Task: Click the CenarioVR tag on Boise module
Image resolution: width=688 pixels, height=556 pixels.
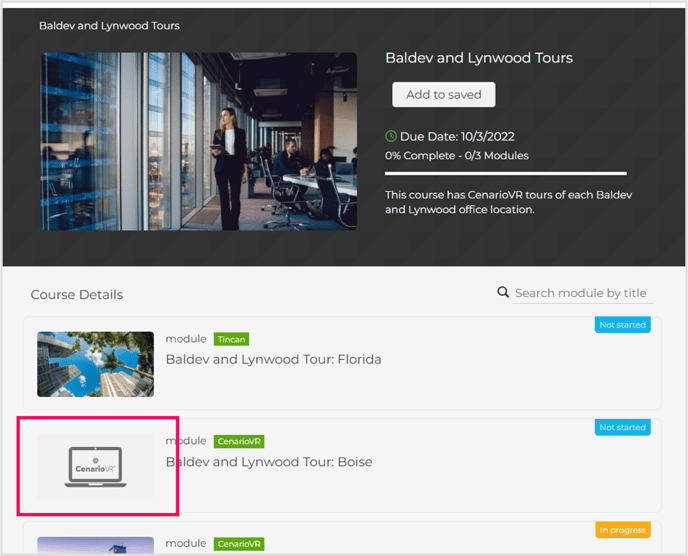Action: (x=238, y=441)
